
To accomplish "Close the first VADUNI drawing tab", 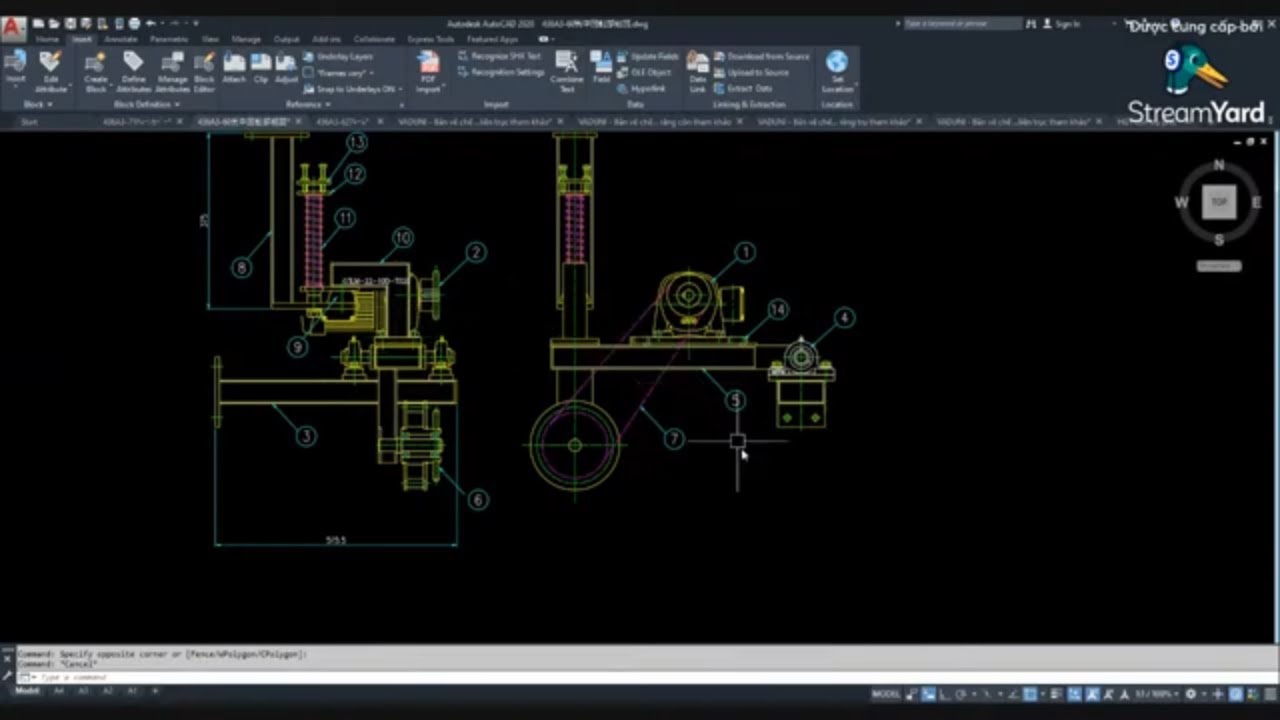I will tap(560, 122).
